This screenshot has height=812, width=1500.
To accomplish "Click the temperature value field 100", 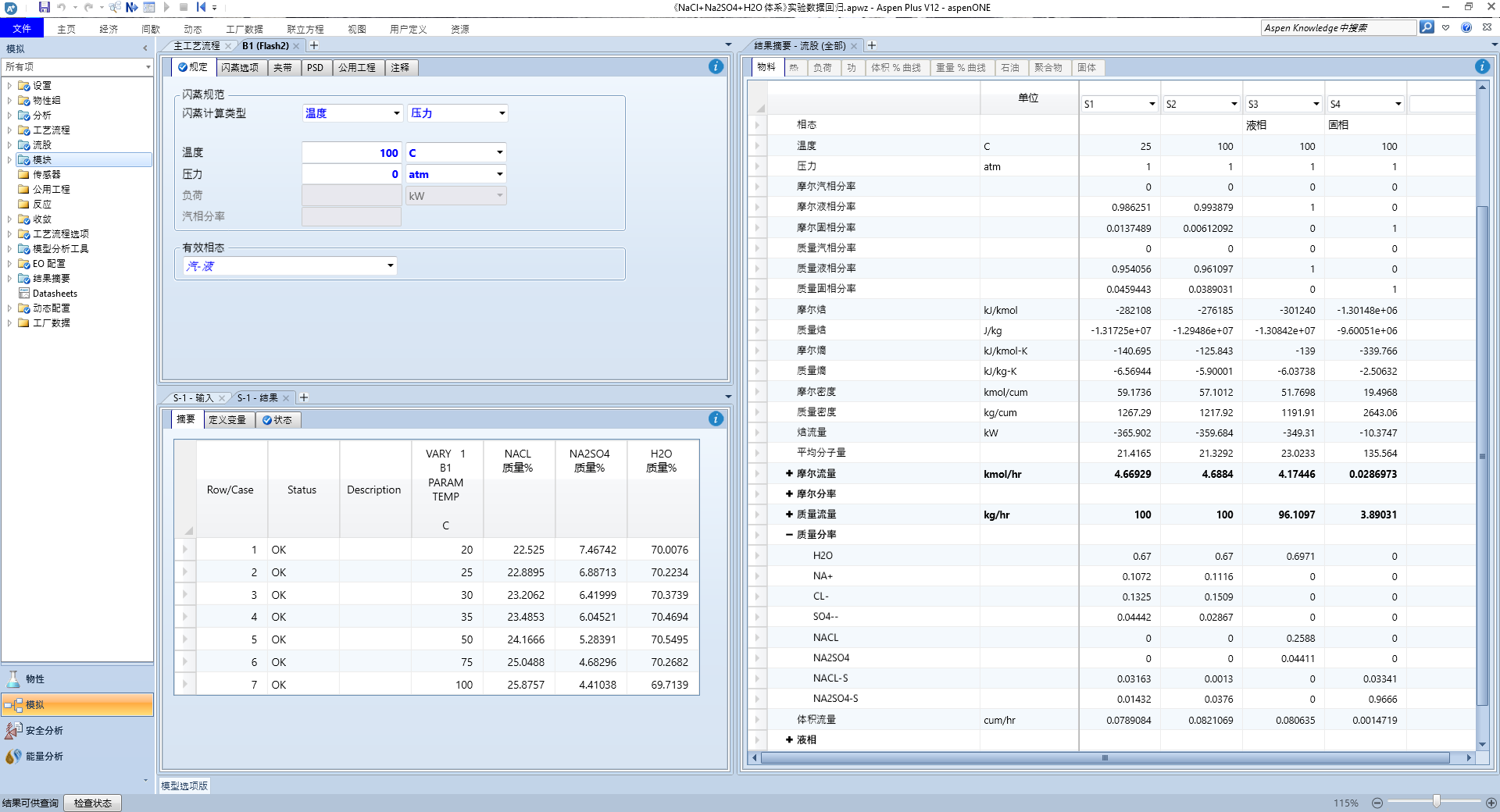I will point(351,153).
